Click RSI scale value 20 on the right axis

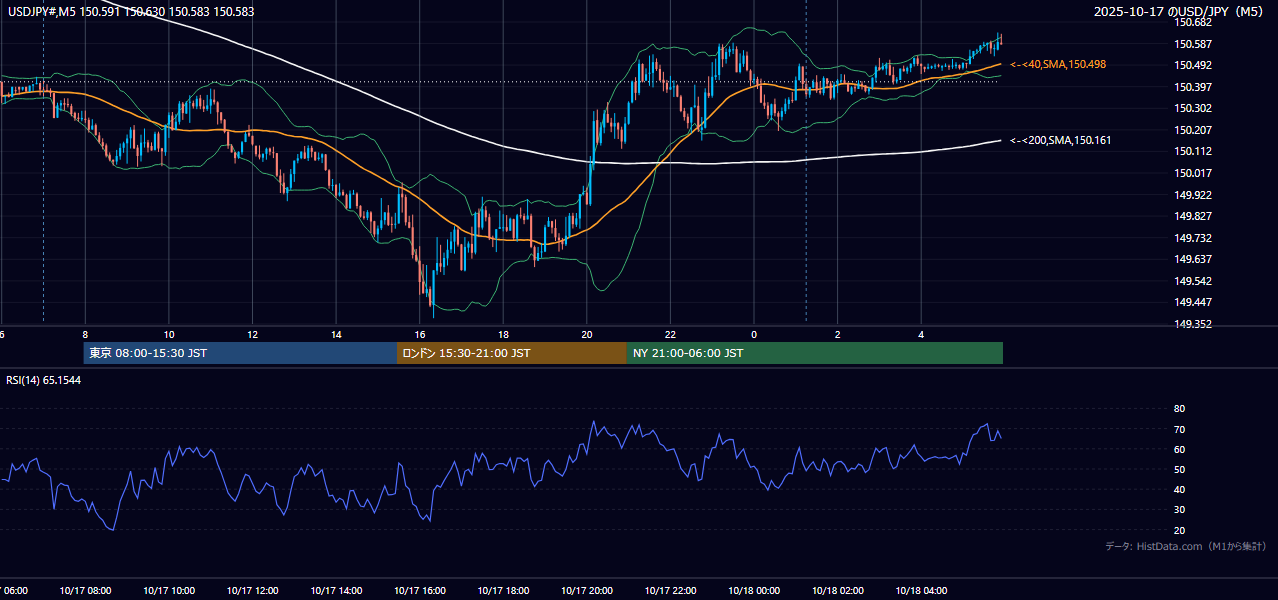(x=1180, y=530)
